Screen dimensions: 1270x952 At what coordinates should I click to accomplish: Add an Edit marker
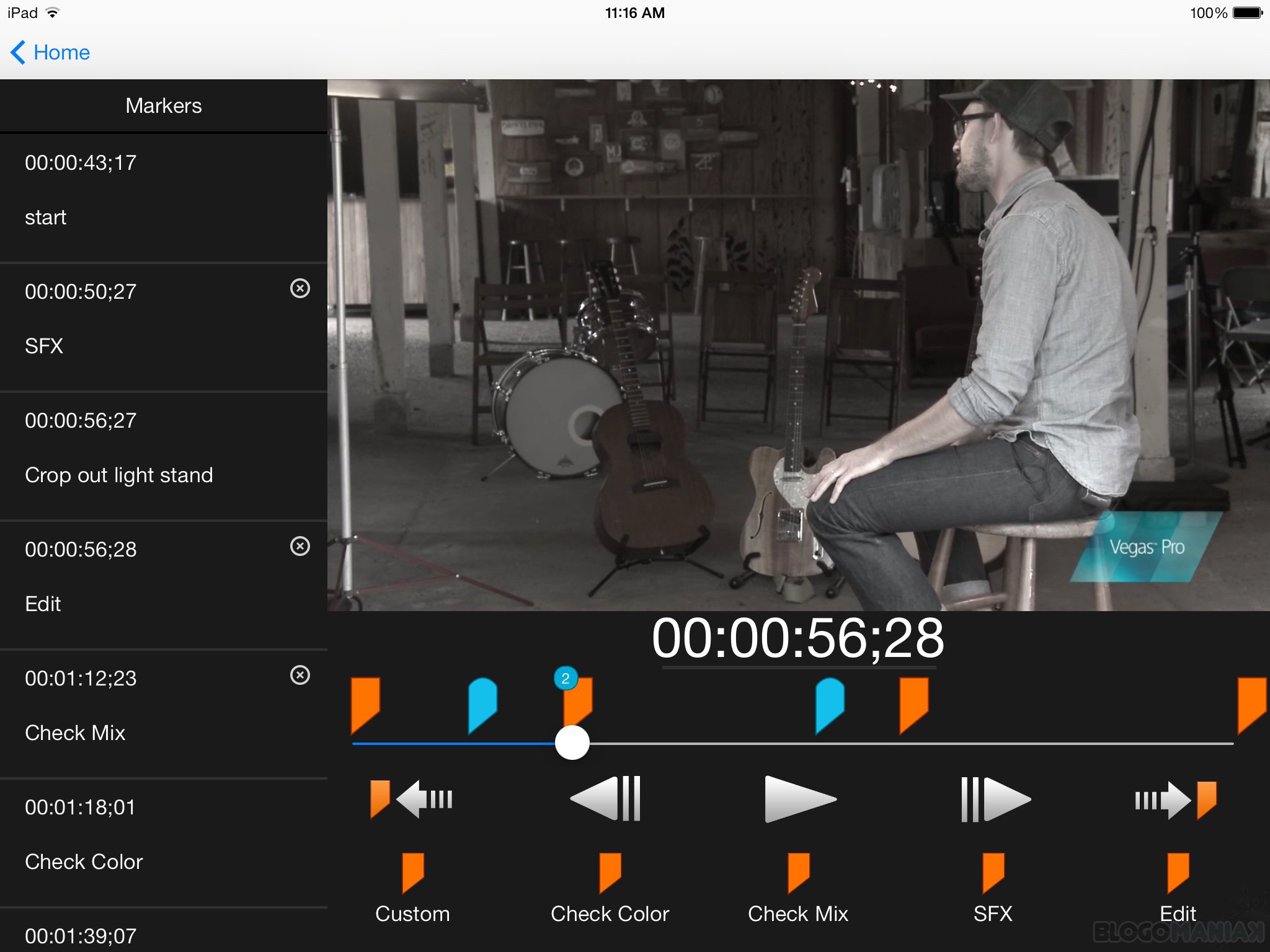1178,888
